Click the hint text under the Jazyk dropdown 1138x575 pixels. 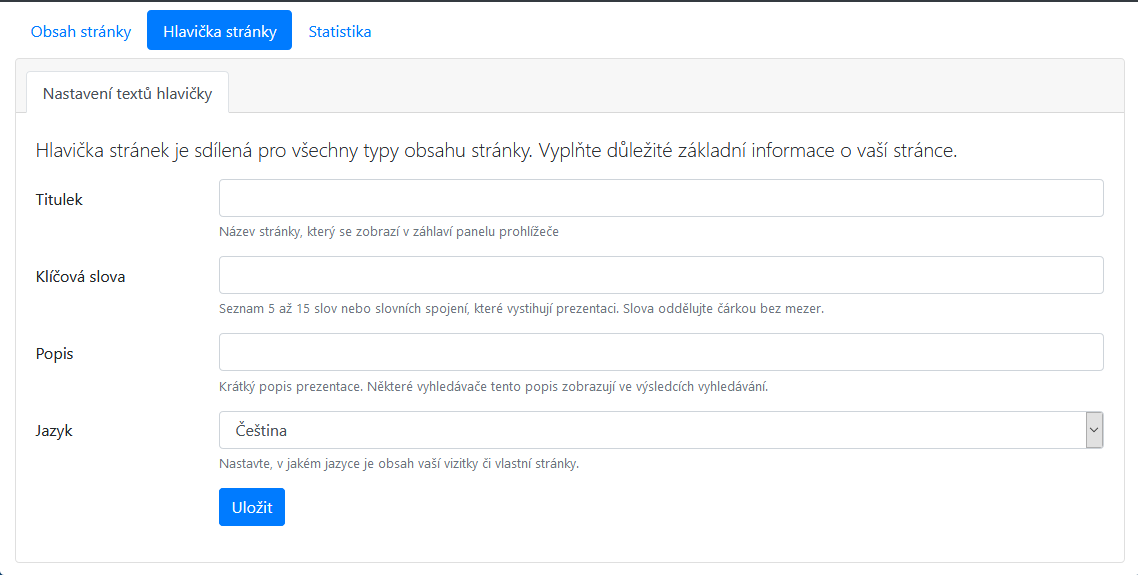click(x=399, y=463)
